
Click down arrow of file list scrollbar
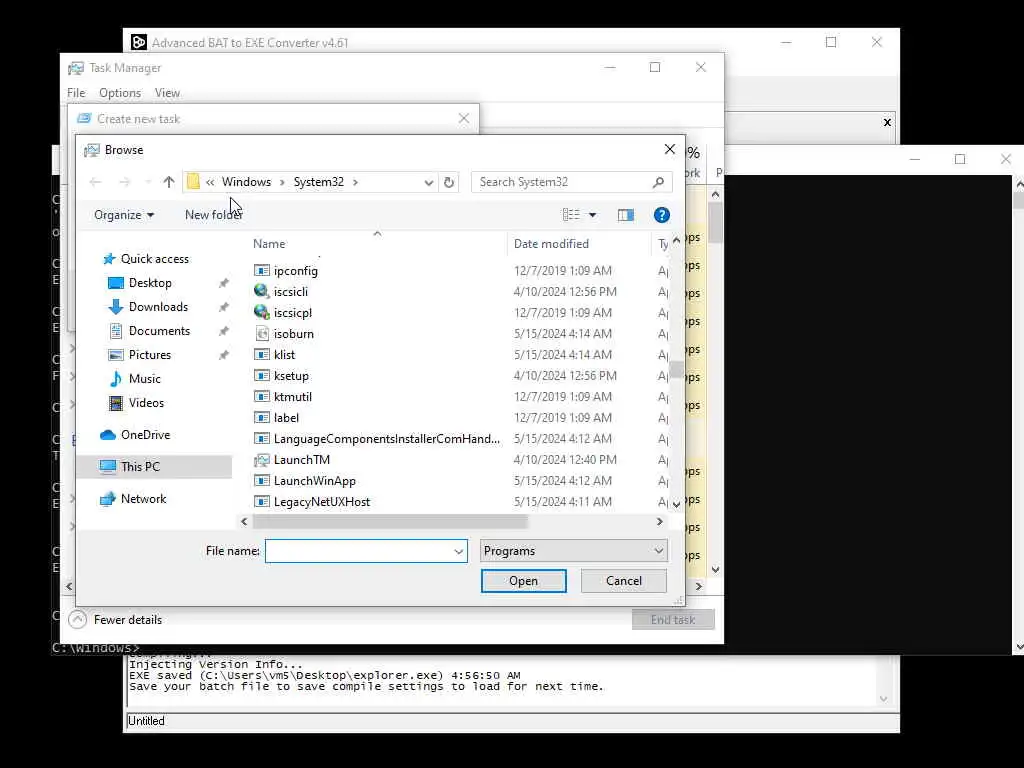point(677,504)
